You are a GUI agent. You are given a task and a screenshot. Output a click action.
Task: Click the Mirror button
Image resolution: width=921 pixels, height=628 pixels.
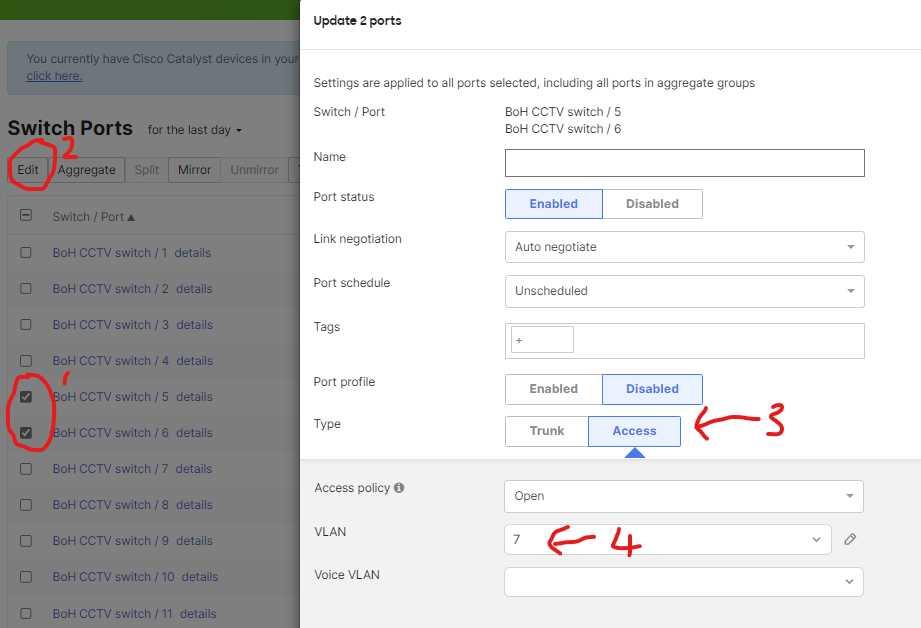click(x=194, y=169)
